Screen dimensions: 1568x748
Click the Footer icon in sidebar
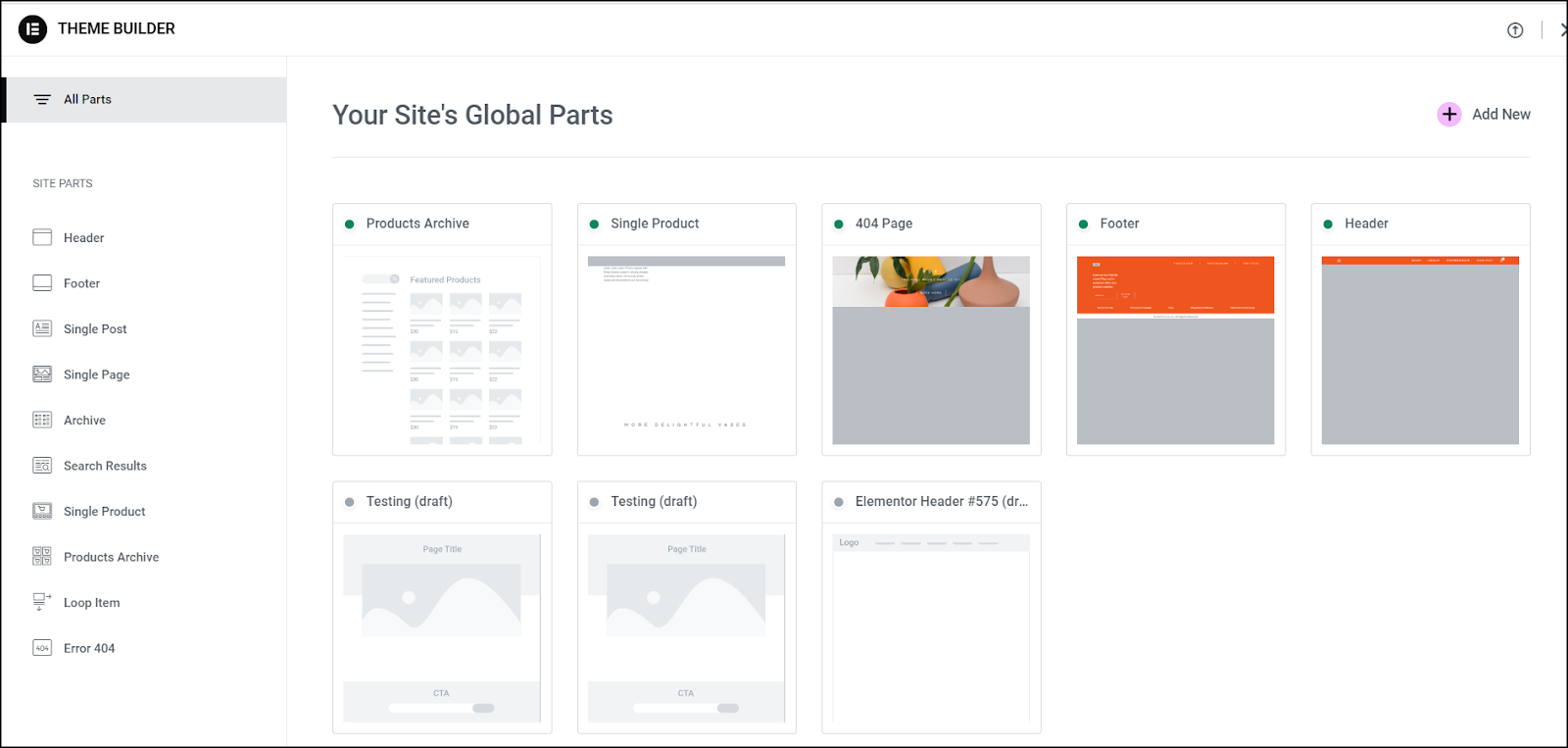point(42,283)
